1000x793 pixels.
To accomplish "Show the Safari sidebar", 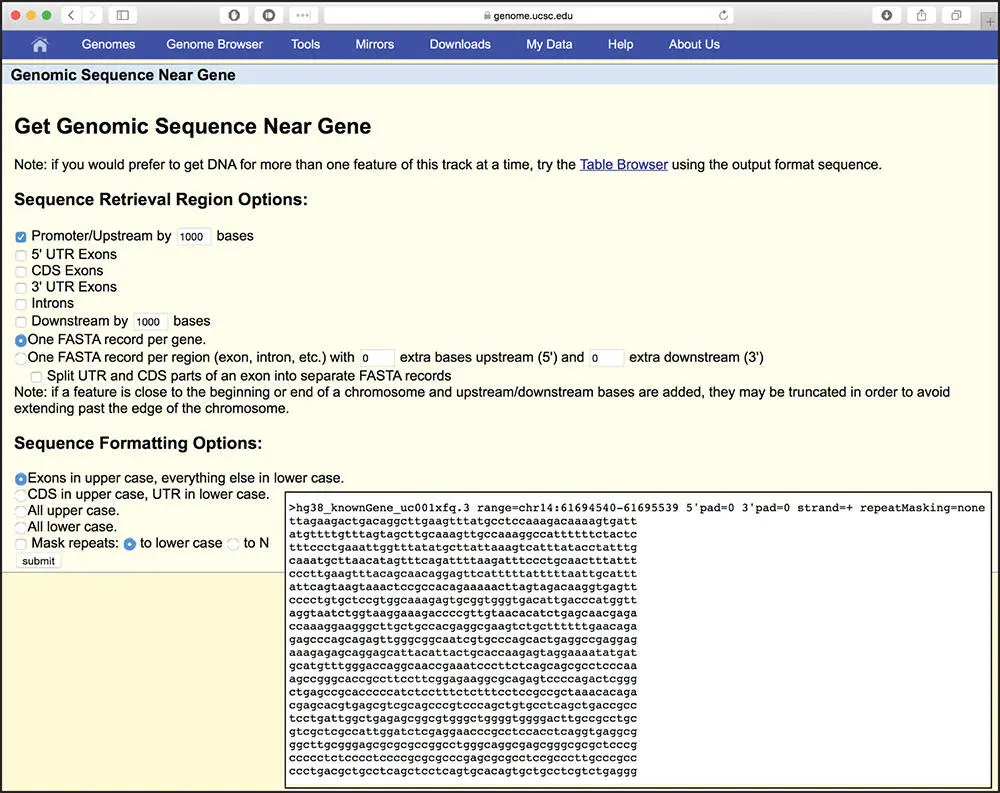I will pos(123,16).
